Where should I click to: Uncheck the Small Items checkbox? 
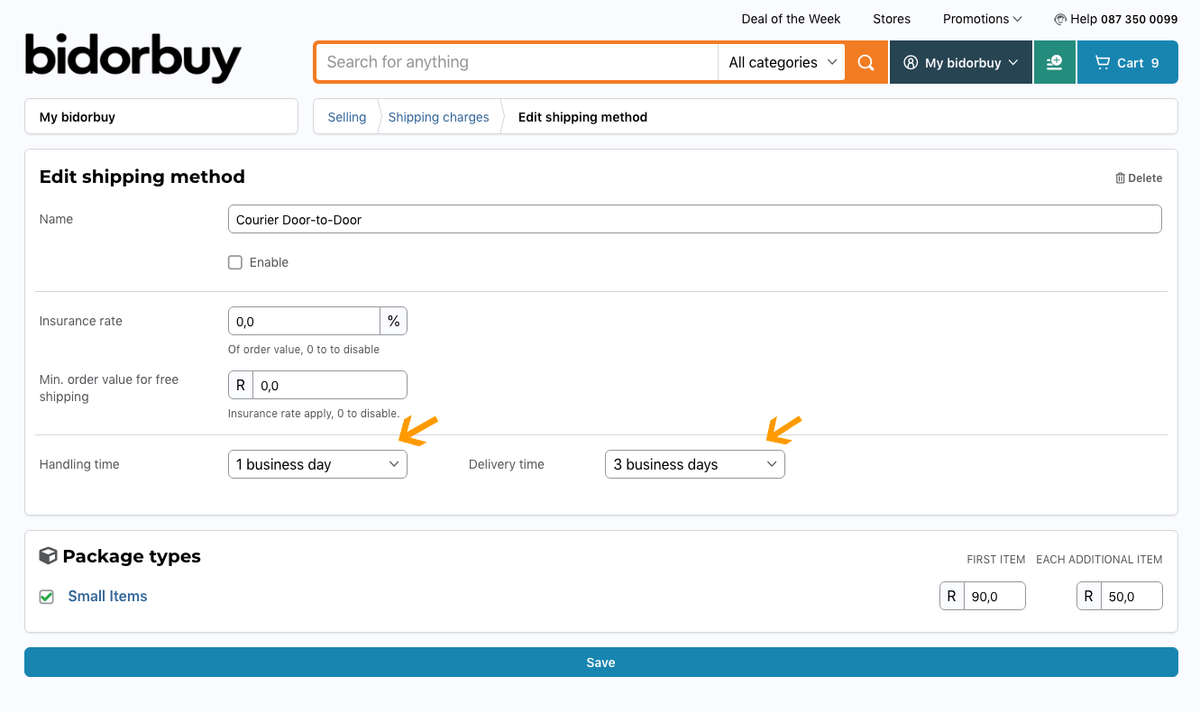coord(46,596)
